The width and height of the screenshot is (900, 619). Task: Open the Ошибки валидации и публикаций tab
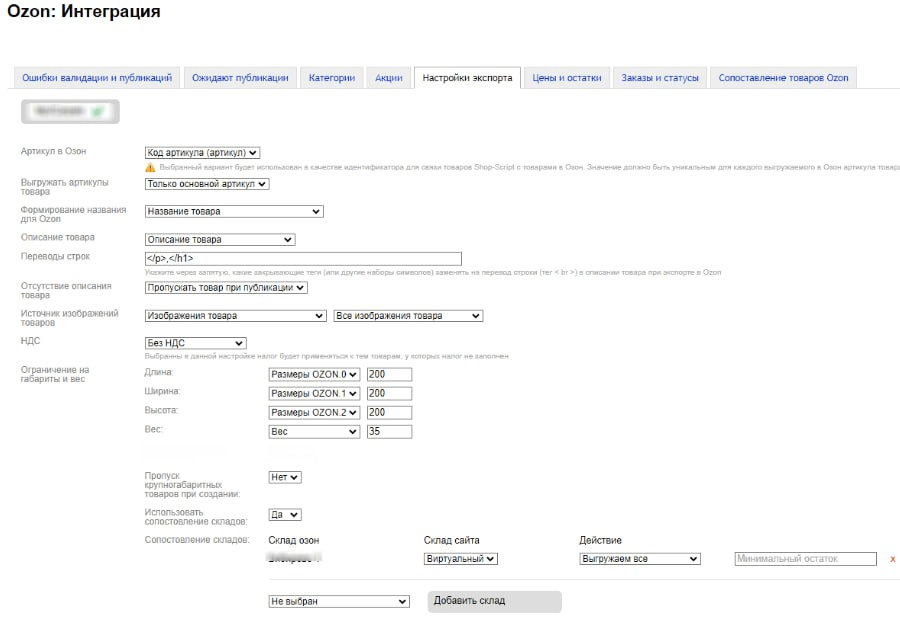coord(96,78)
